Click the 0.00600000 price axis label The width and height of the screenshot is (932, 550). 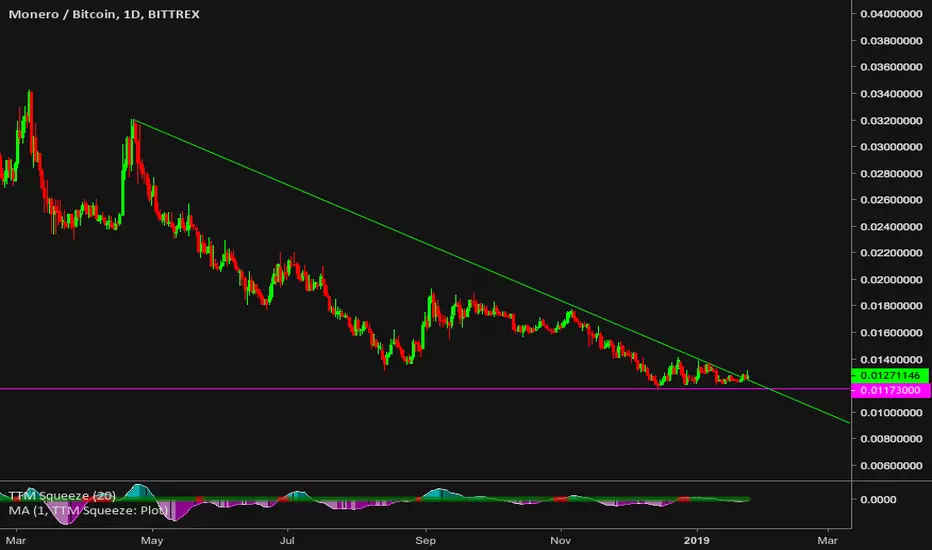pyautogui.click(x=891, y=466)
